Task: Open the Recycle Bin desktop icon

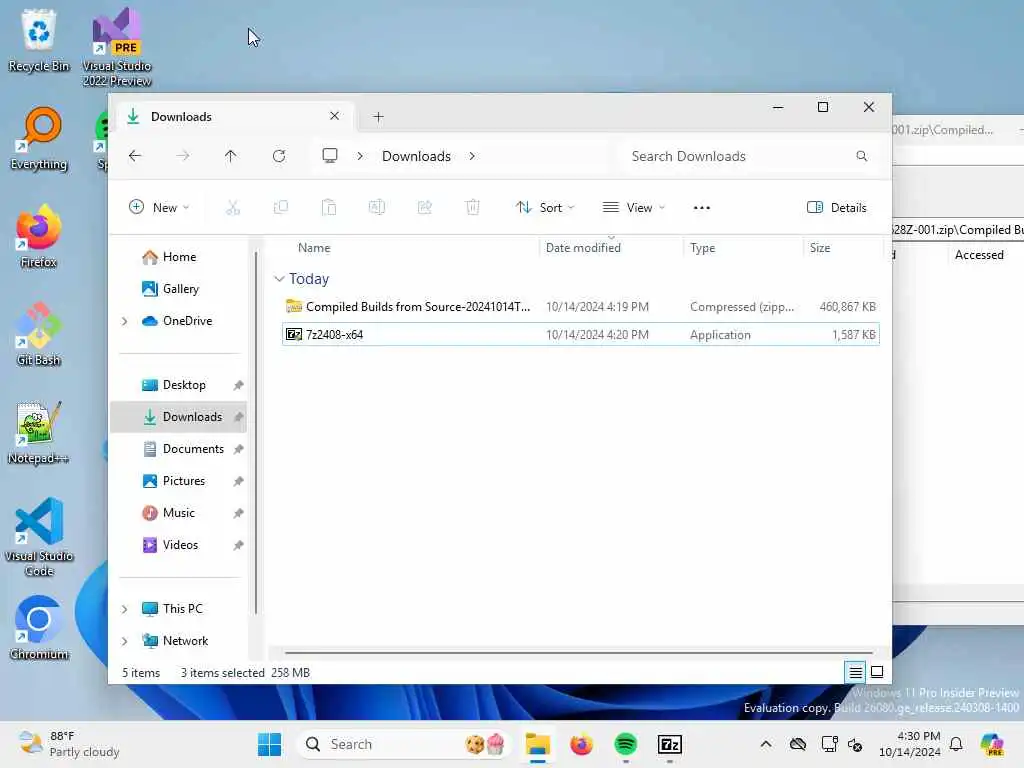Action: [x=39, y=40]
